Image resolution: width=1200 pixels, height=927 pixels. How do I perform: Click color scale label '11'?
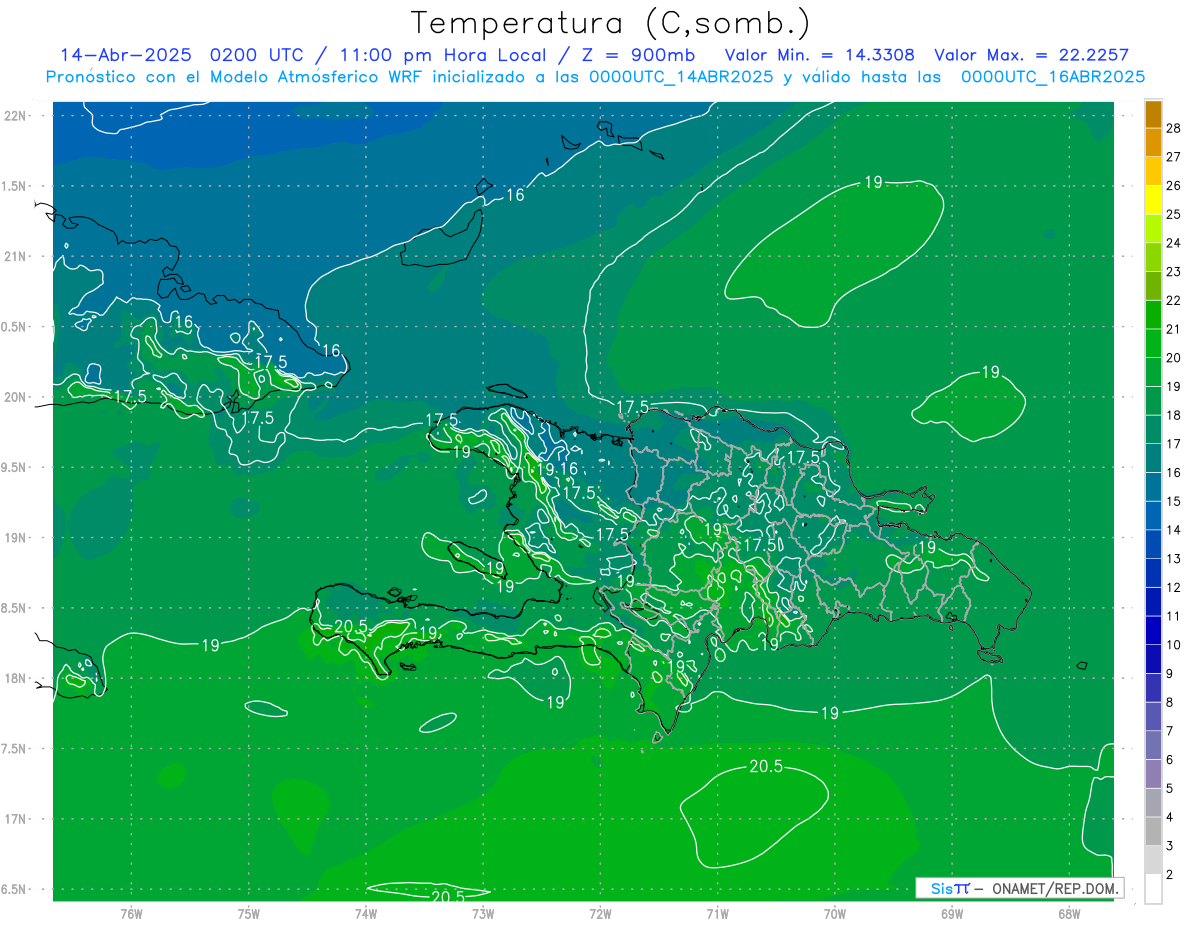click(x=1174, y=616)
